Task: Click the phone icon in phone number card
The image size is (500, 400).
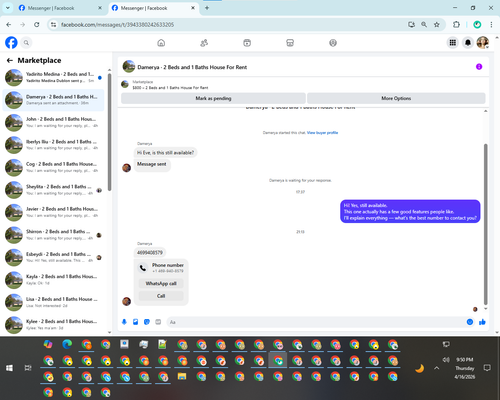Action: pyautogui.click(x=143, y=268)
